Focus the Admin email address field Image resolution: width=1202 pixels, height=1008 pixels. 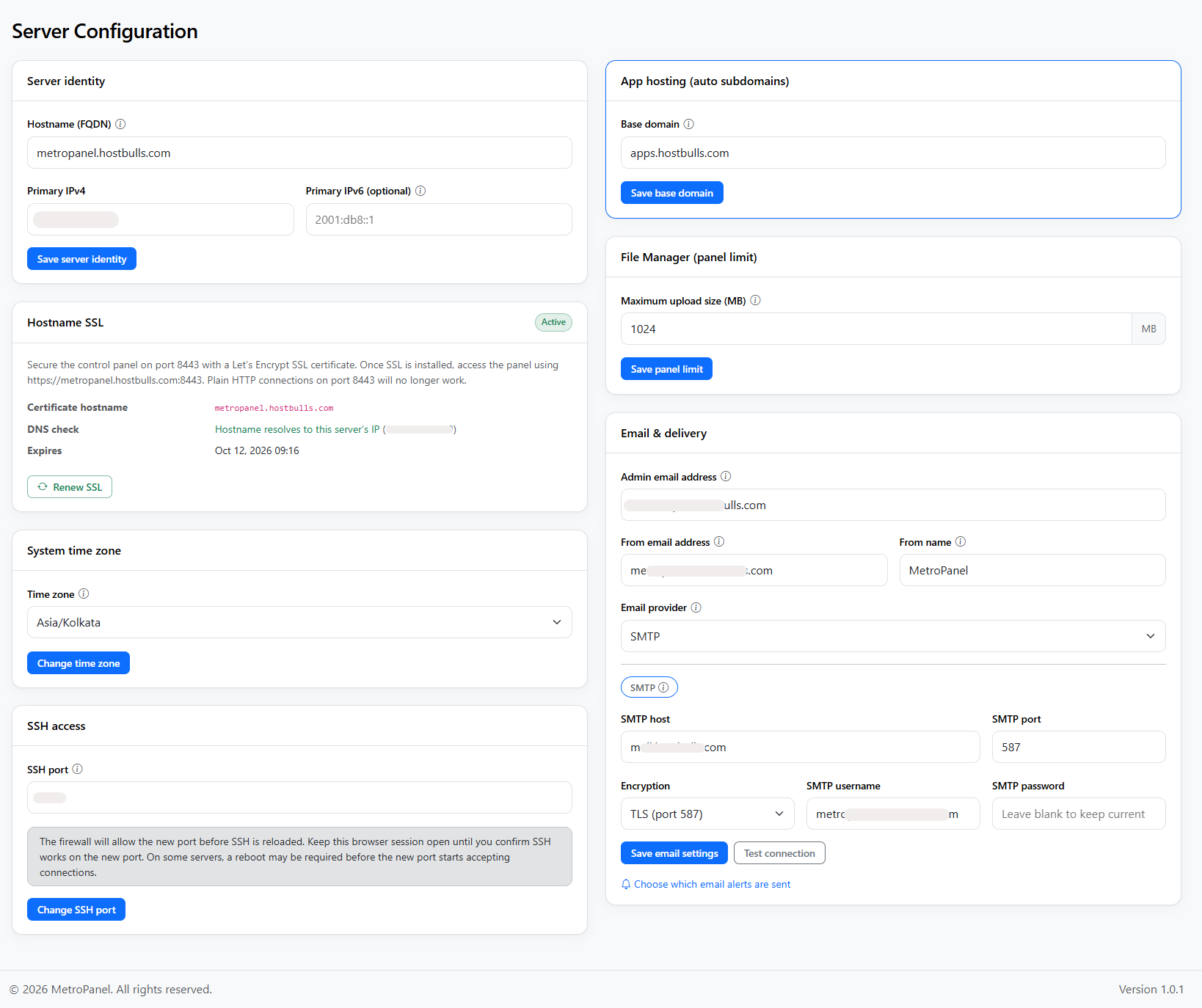[x=893, y=505]
